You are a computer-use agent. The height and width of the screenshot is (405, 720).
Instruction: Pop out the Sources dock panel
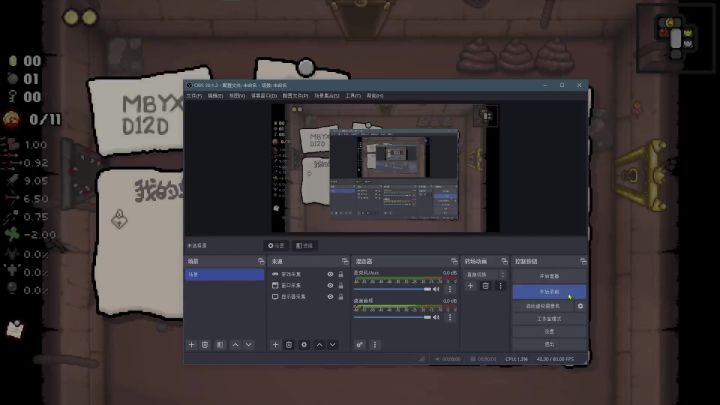pyautogui.click(x=345, y=261)
